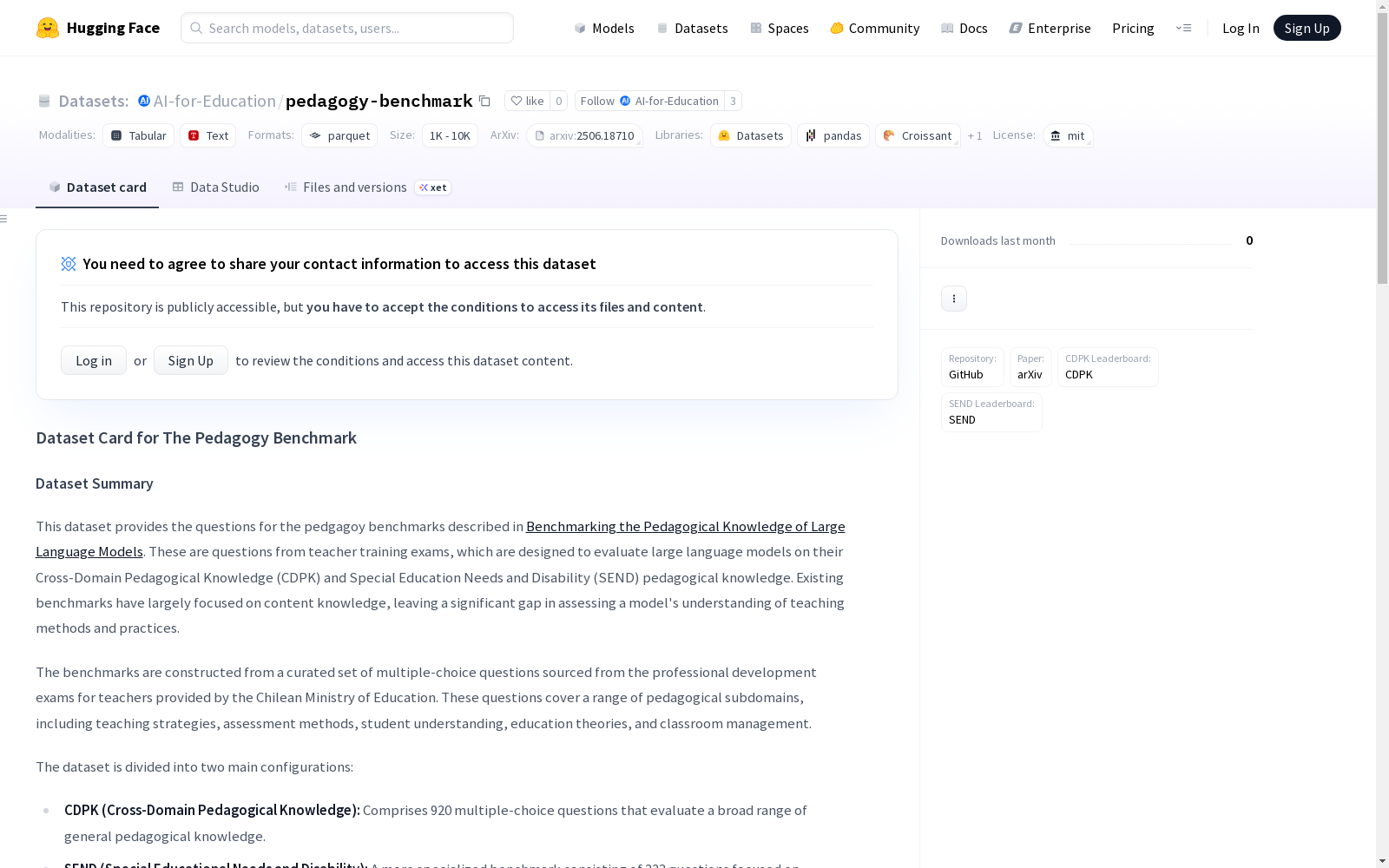Screen dimensions: 1389x868
Task: Click the dark Sign Up header button
Action: click(1307, 28)
